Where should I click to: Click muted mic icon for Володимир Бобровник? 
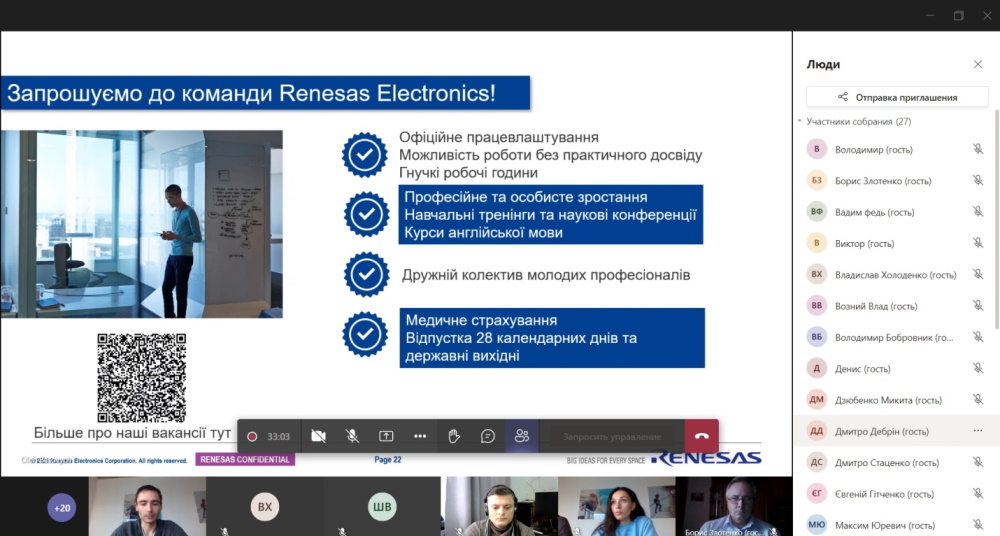click(978, 337)
